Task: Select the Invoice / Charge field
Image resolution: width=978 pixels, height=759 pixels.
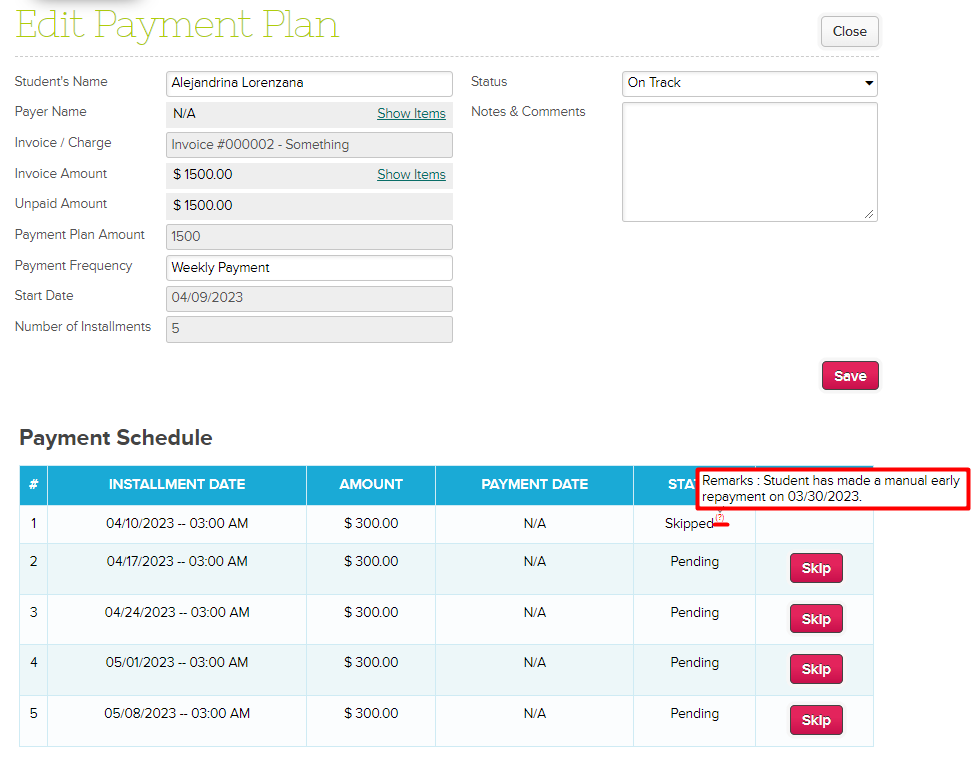Action: (x=309, y=145)
